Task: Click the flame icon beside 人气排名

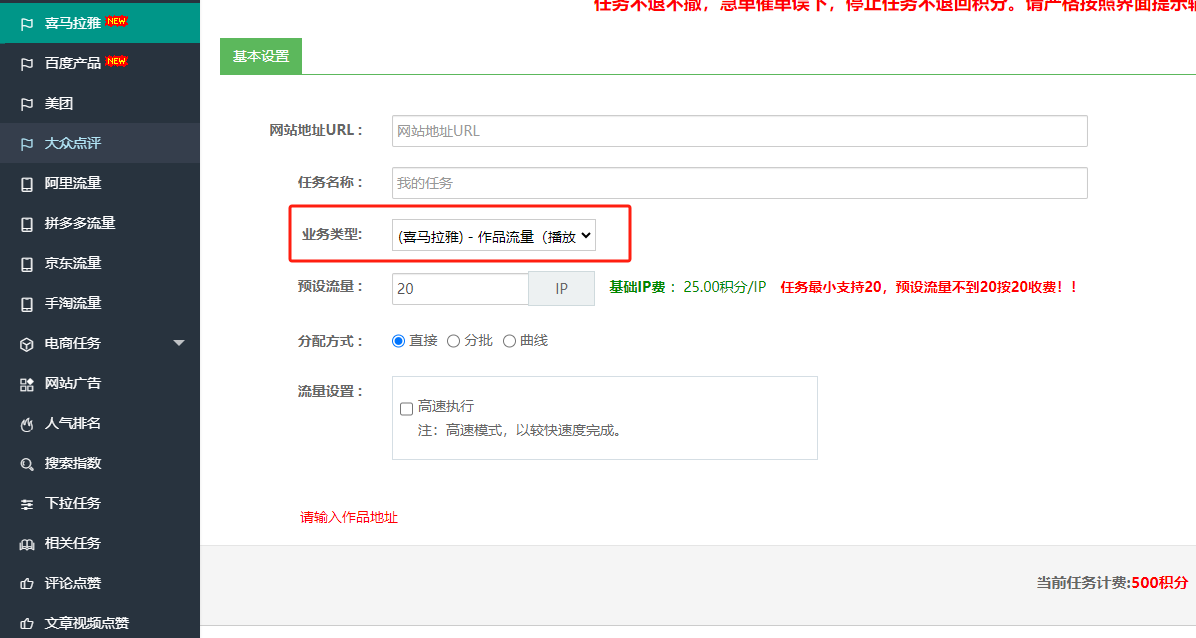Action: coord(27,424)
